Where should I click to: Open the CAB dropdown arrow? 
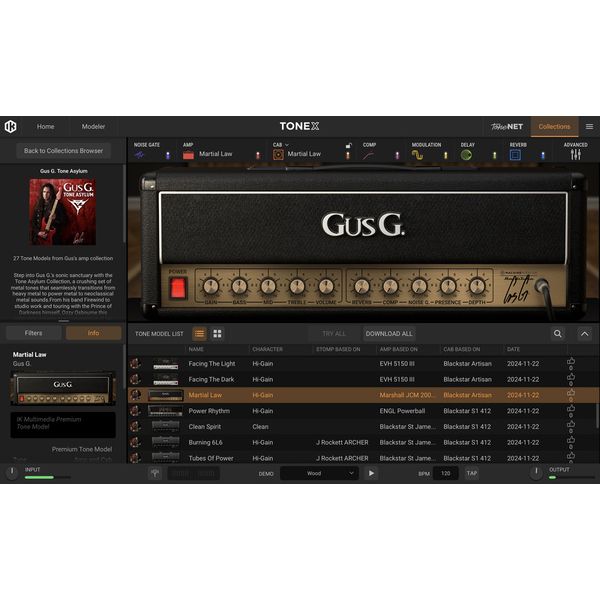click(x=287, y=145)
